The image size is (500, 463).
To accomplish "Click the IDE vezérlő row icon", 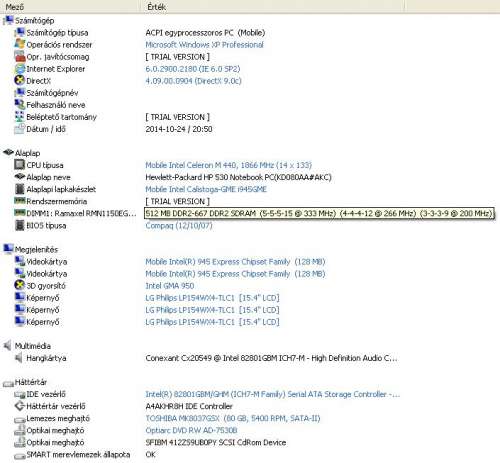I will (x=20, y=395).
